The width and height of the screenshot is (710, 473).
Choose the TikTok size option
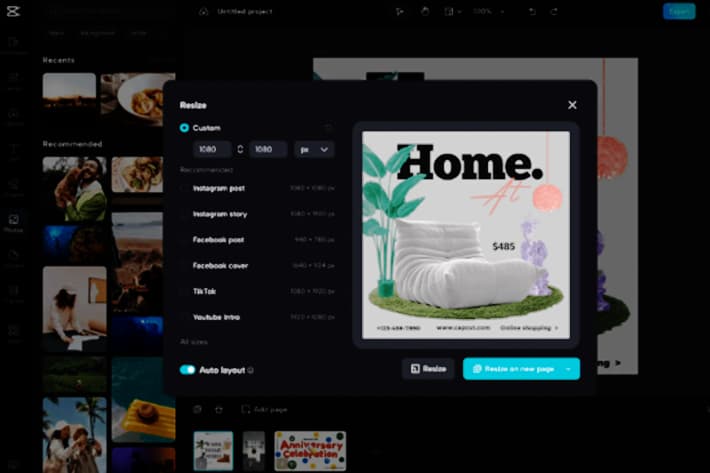pyautogui.click(x=257, y=291)
